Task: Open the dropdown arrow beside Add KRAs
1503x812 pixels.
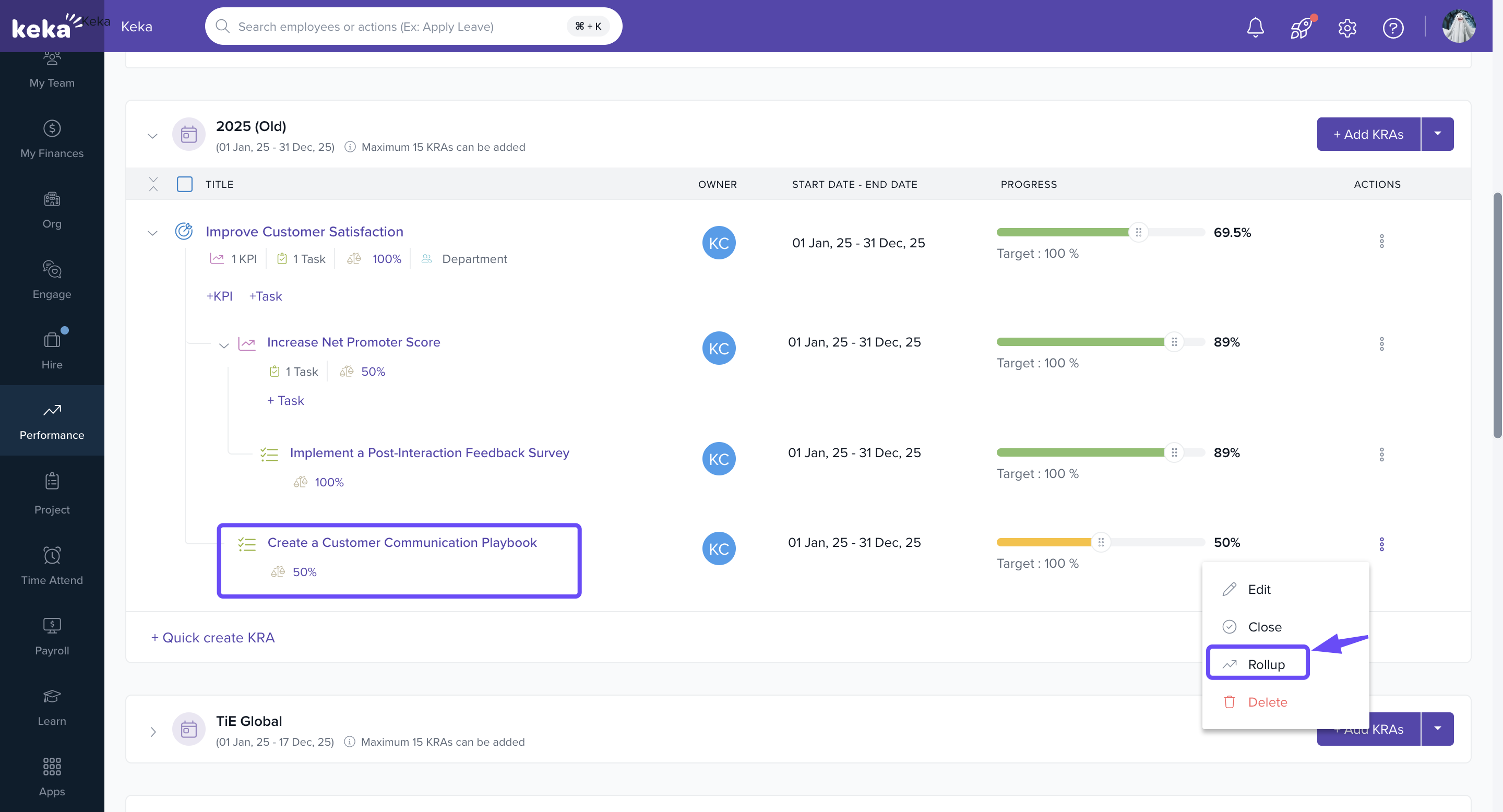Action: click(1437, 134)
